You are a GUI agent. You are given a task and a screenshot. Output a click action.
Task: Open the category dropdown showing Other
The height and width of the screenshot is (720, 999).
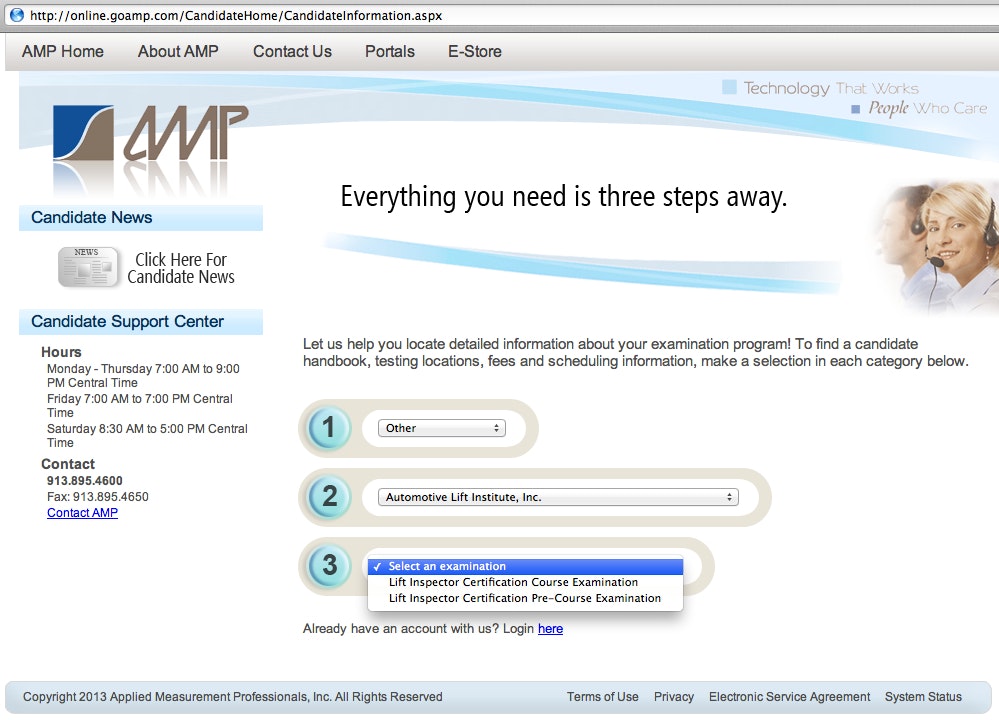[x=441, y=428]
